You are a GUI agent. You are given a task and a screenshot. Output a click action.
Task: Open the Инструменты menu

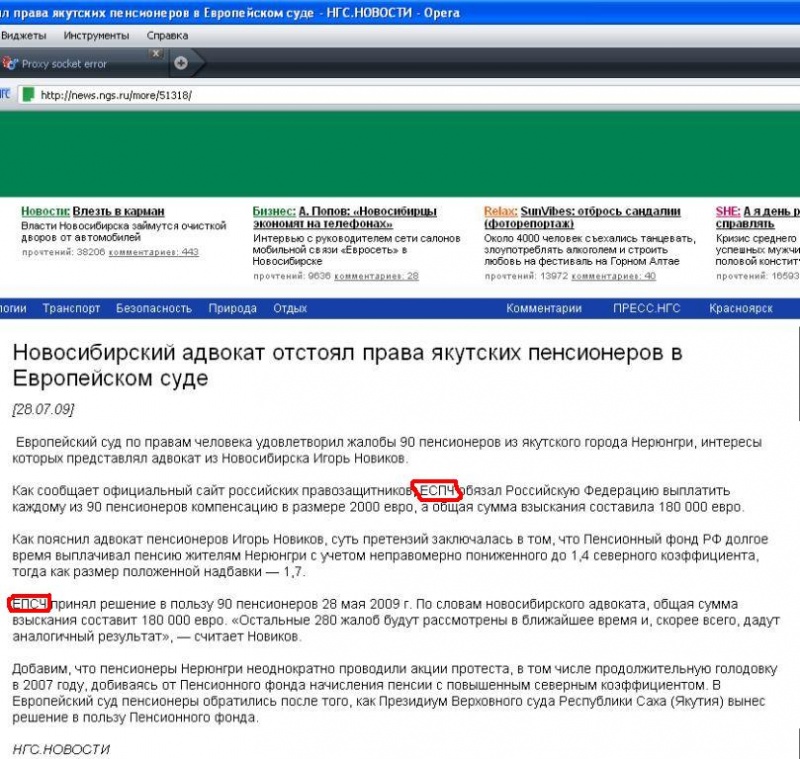96,36
